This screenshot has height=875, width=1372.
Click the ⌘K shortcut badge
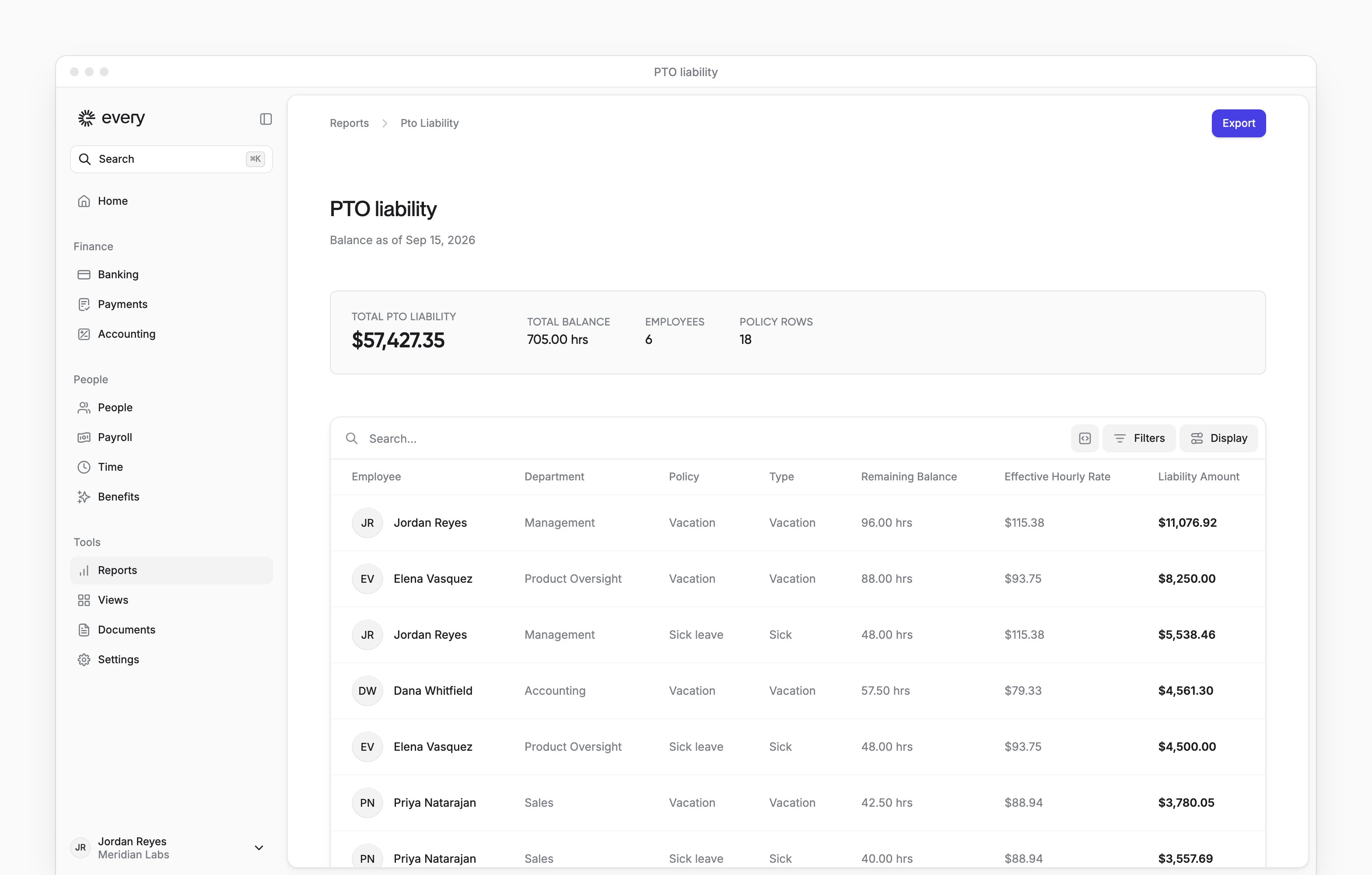(255, 159)
